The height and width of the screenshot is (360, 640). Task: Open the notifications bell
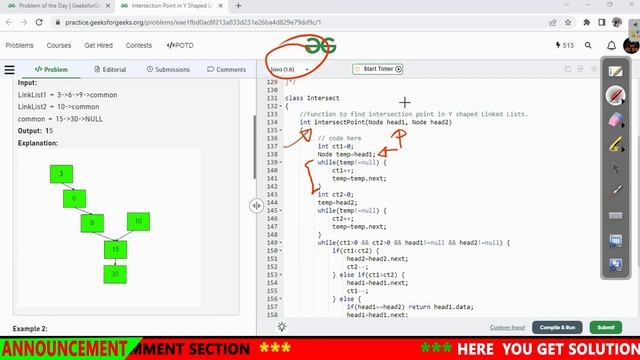611,45
